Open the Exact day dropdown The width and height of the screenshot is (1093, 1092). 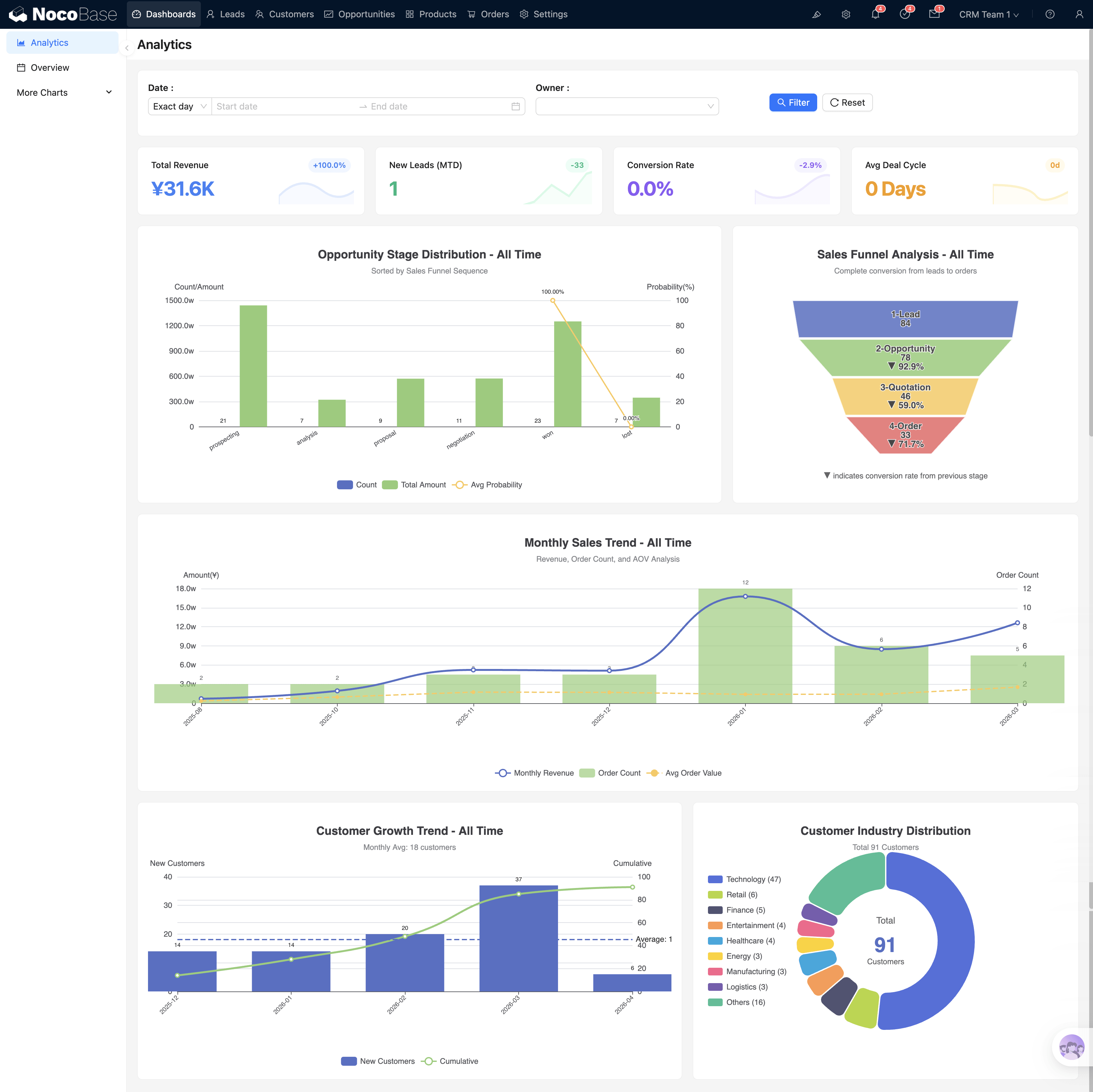click(179, 106)
